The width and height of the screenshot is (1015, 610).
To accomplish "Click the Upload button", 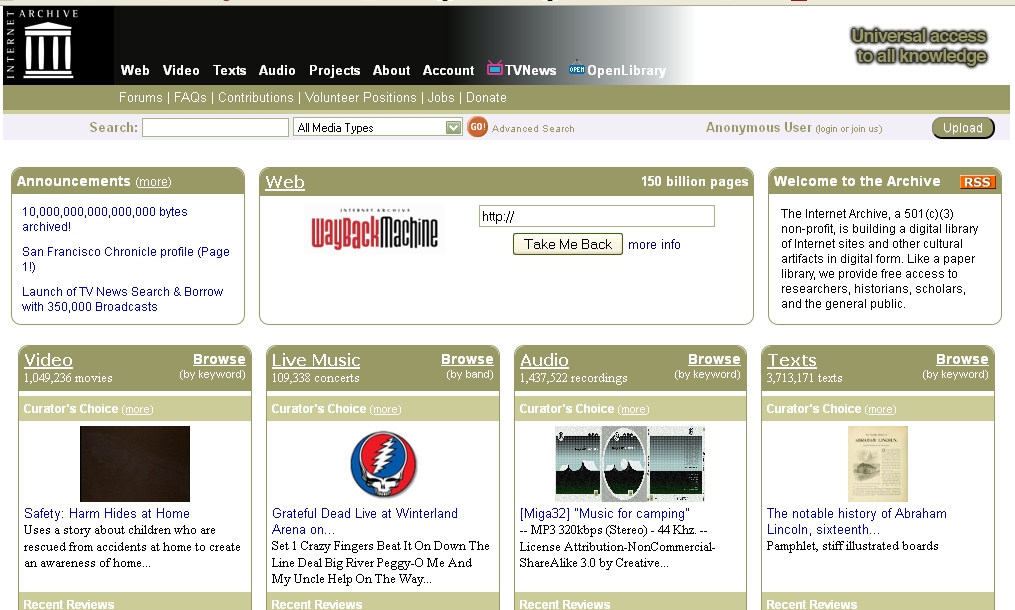I will tap(963, 128).
